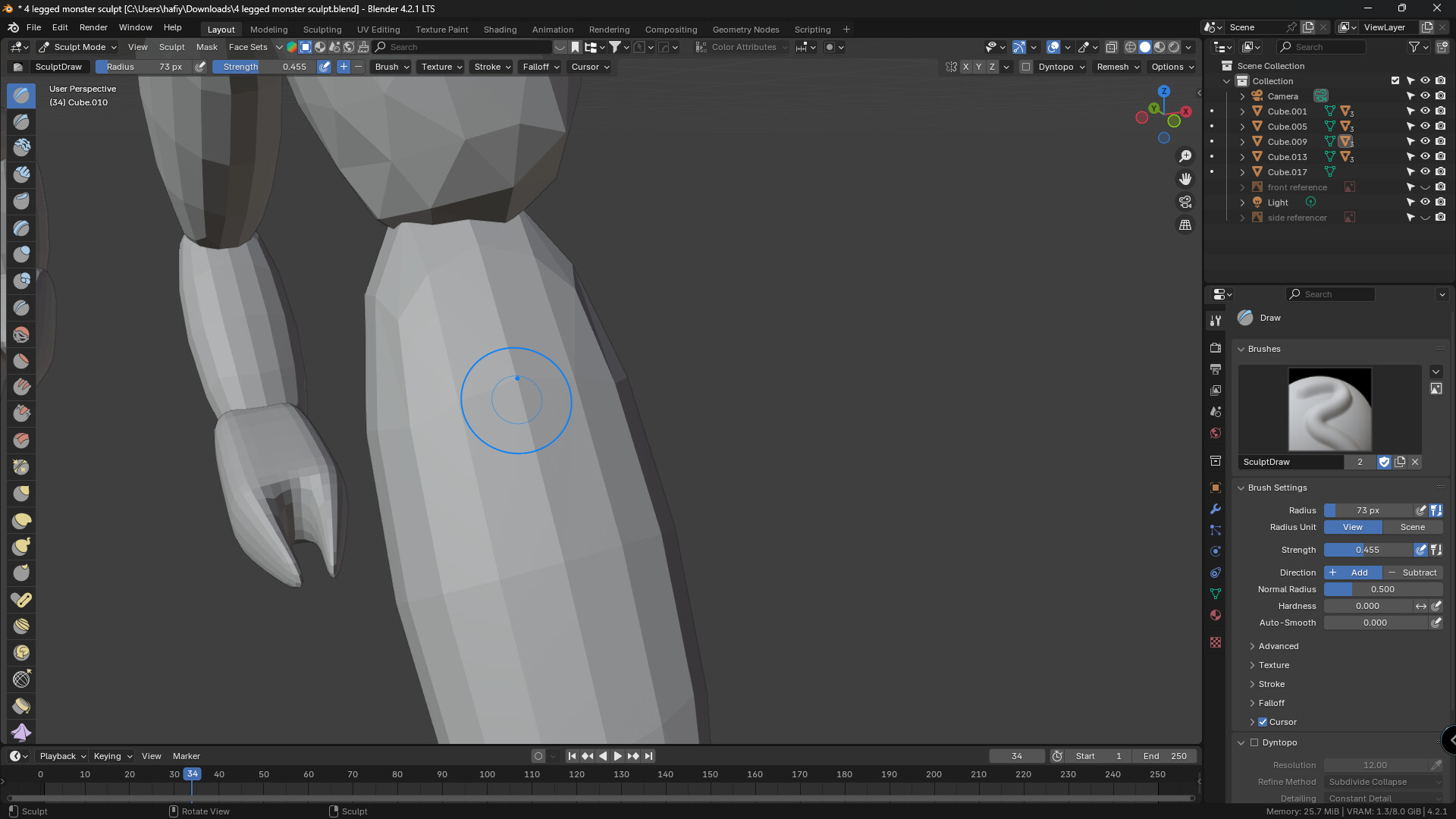Image resolution: width=1456 pixels, height=819 pixels.
Task: Open the Face Sets menu
Action: (x=248, y=47)
